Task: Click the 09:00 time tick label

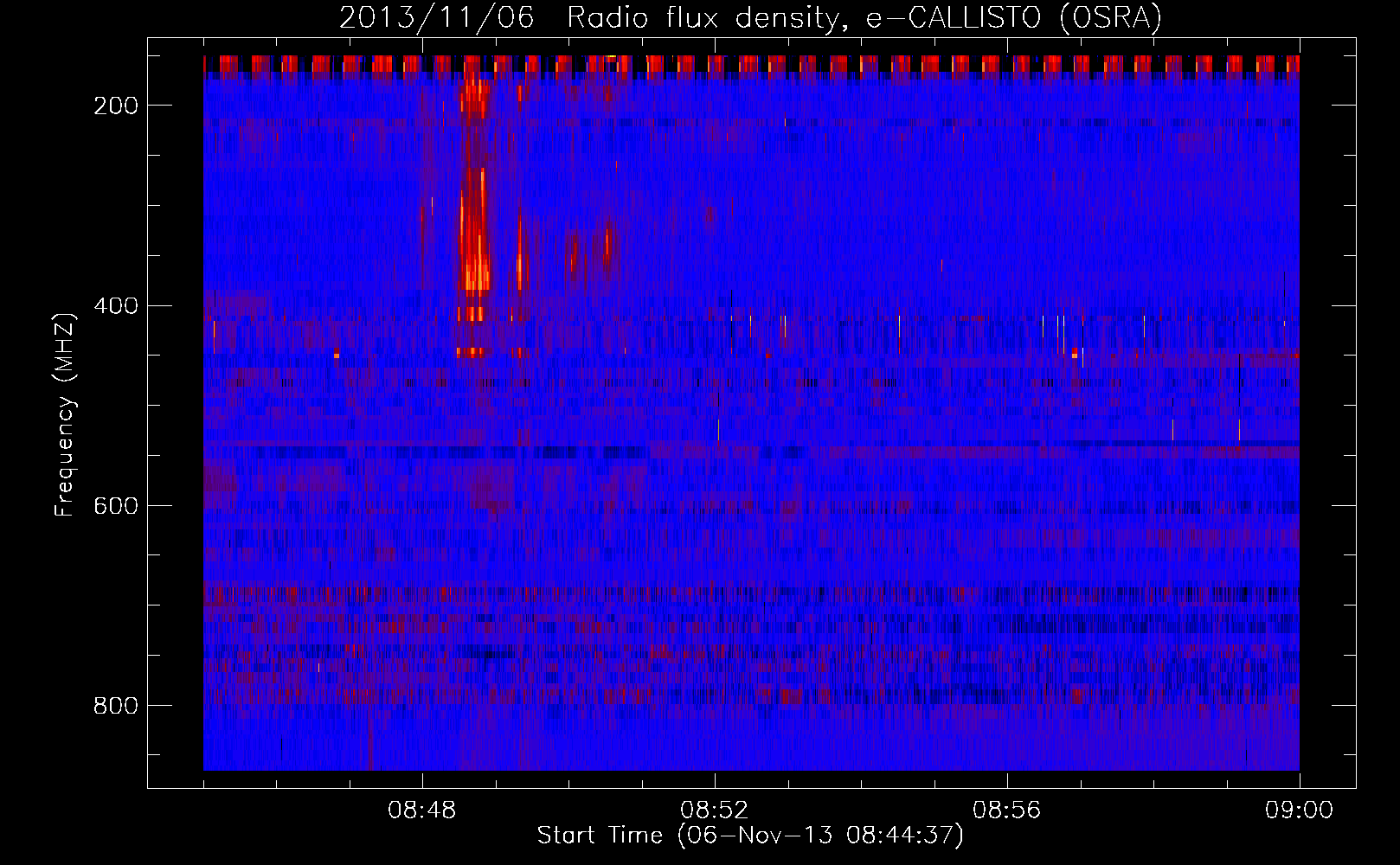Action: click(x=1299, y=811)
